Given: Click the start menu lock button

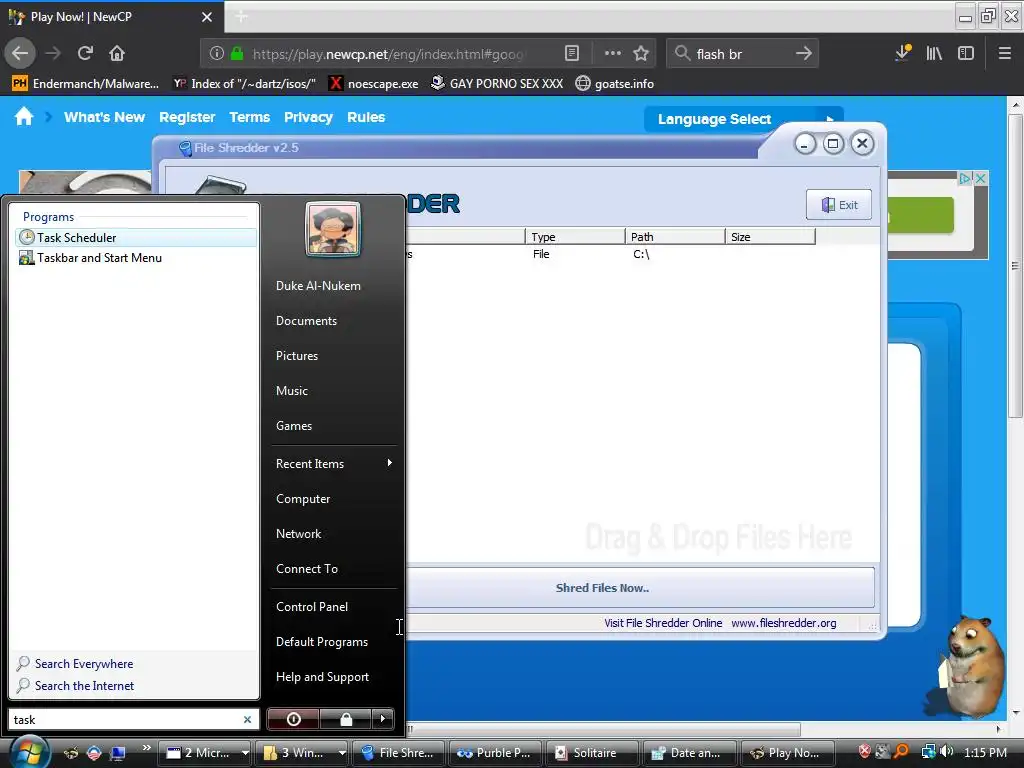Looking at the screenshot, I should (346, 719).
